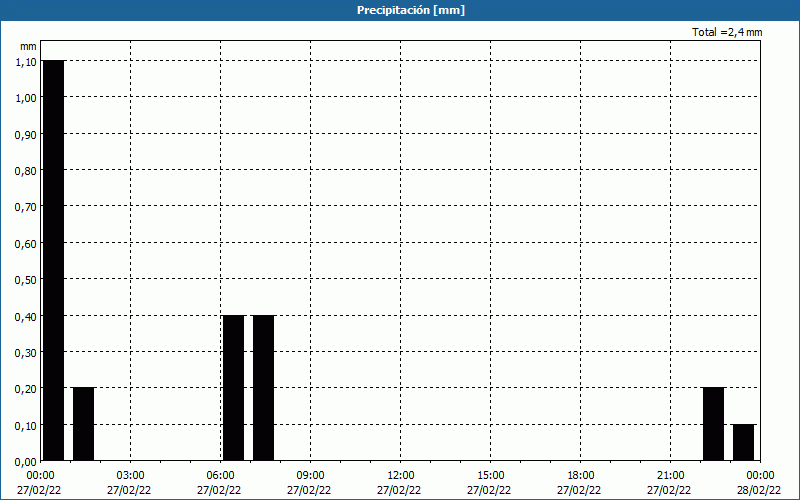Click the '0,30' y-axis label
This screenshot has width=800, height=500.
click(26, 353)
